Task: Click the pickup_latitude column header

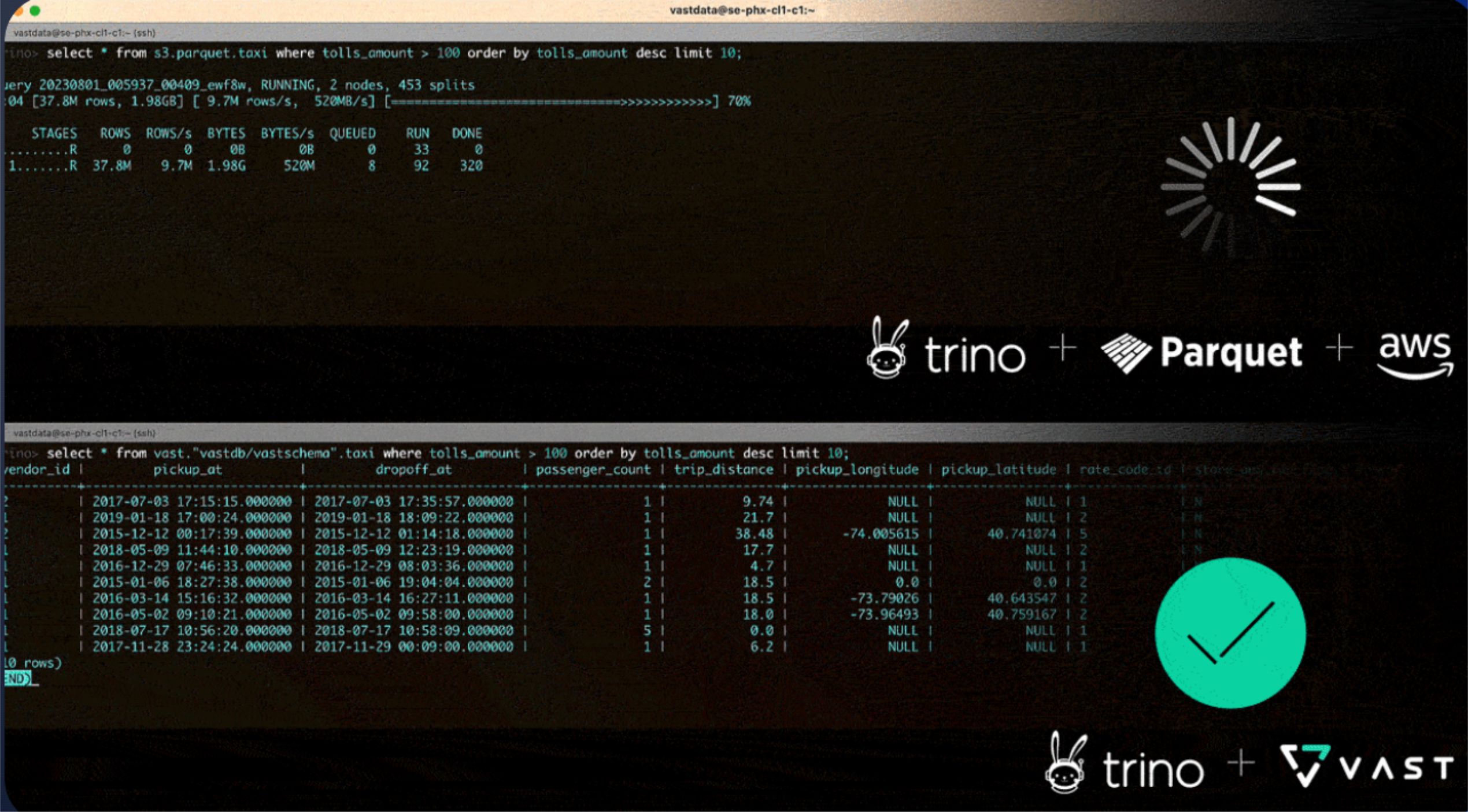Action: click(999, 470)
